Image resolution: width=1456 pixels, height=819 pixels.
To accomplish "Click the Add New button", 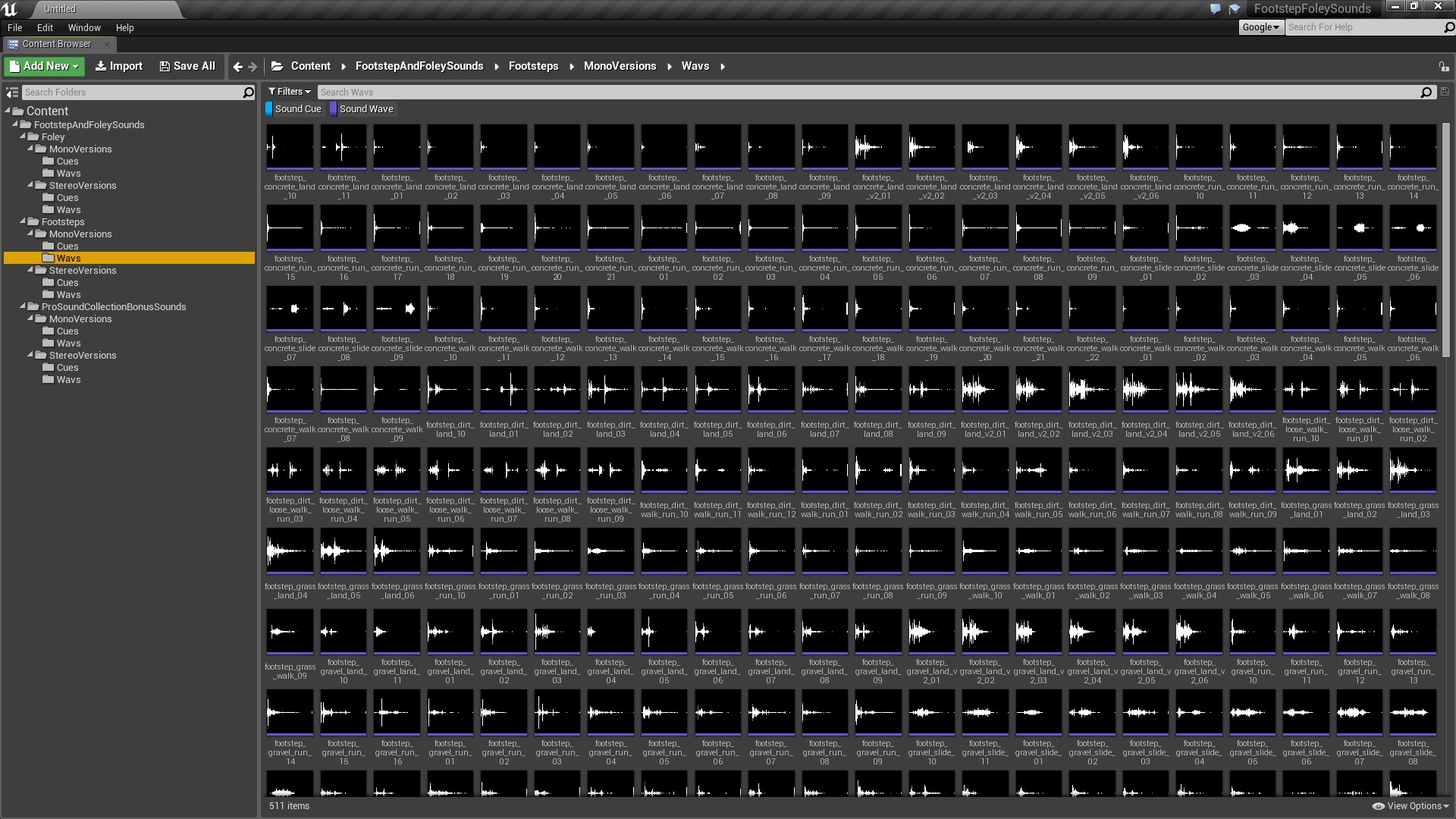I will point(43,66).
